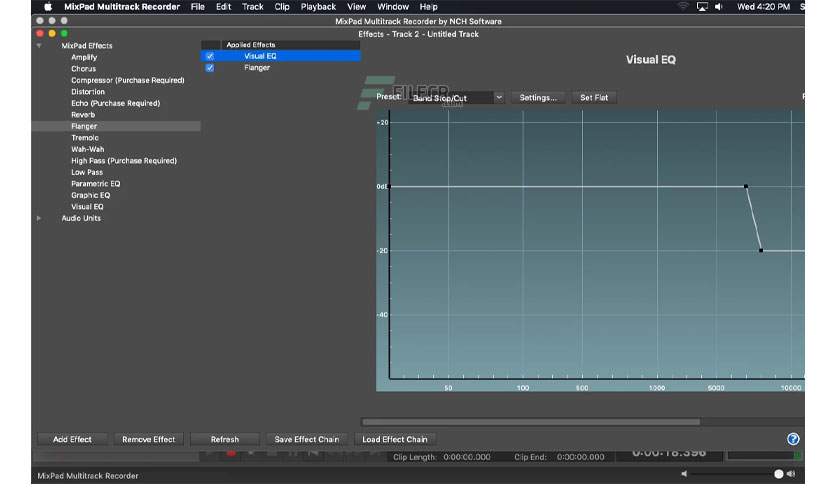Image resolution: width=836 pixels, height=484 pixels.
Task: Click the Refresh button
Action: 224,439
